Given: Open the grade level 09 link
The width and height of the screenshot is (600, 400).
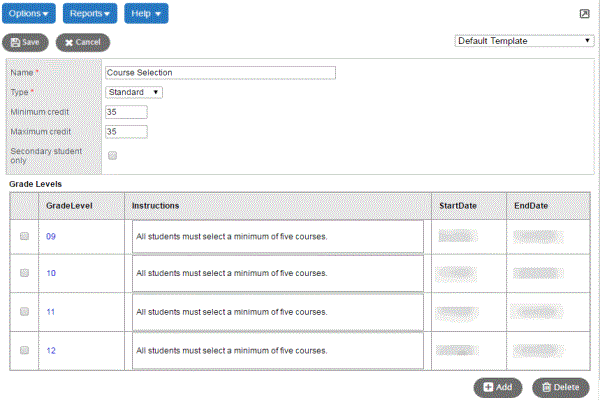Looking at the screenshot, I should pyautogui.click(x=51, y=236).
